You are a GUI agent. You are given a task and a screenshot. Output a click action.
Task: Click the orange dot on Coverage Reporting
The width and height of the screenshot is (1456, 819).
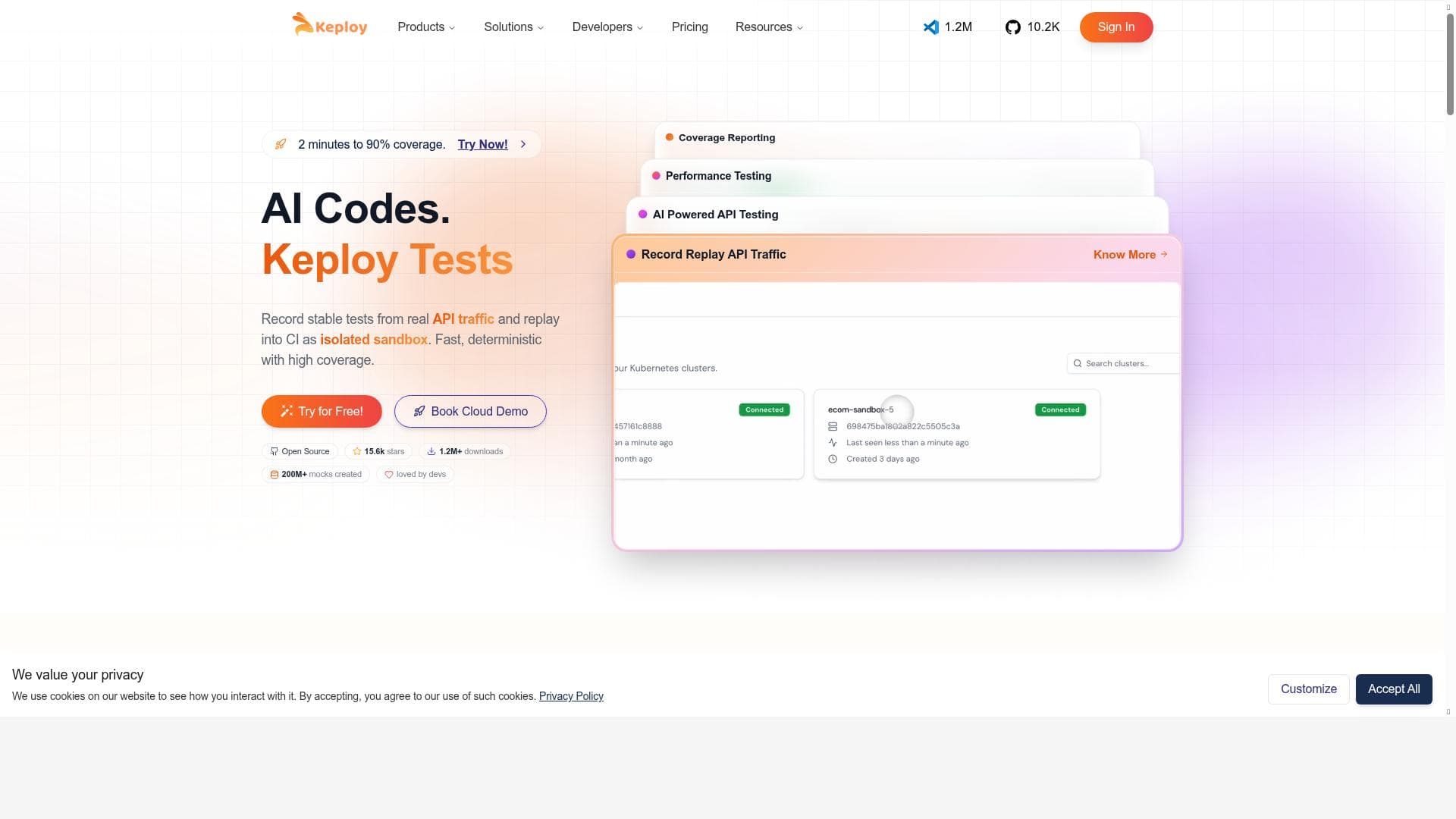pos(669,137)
